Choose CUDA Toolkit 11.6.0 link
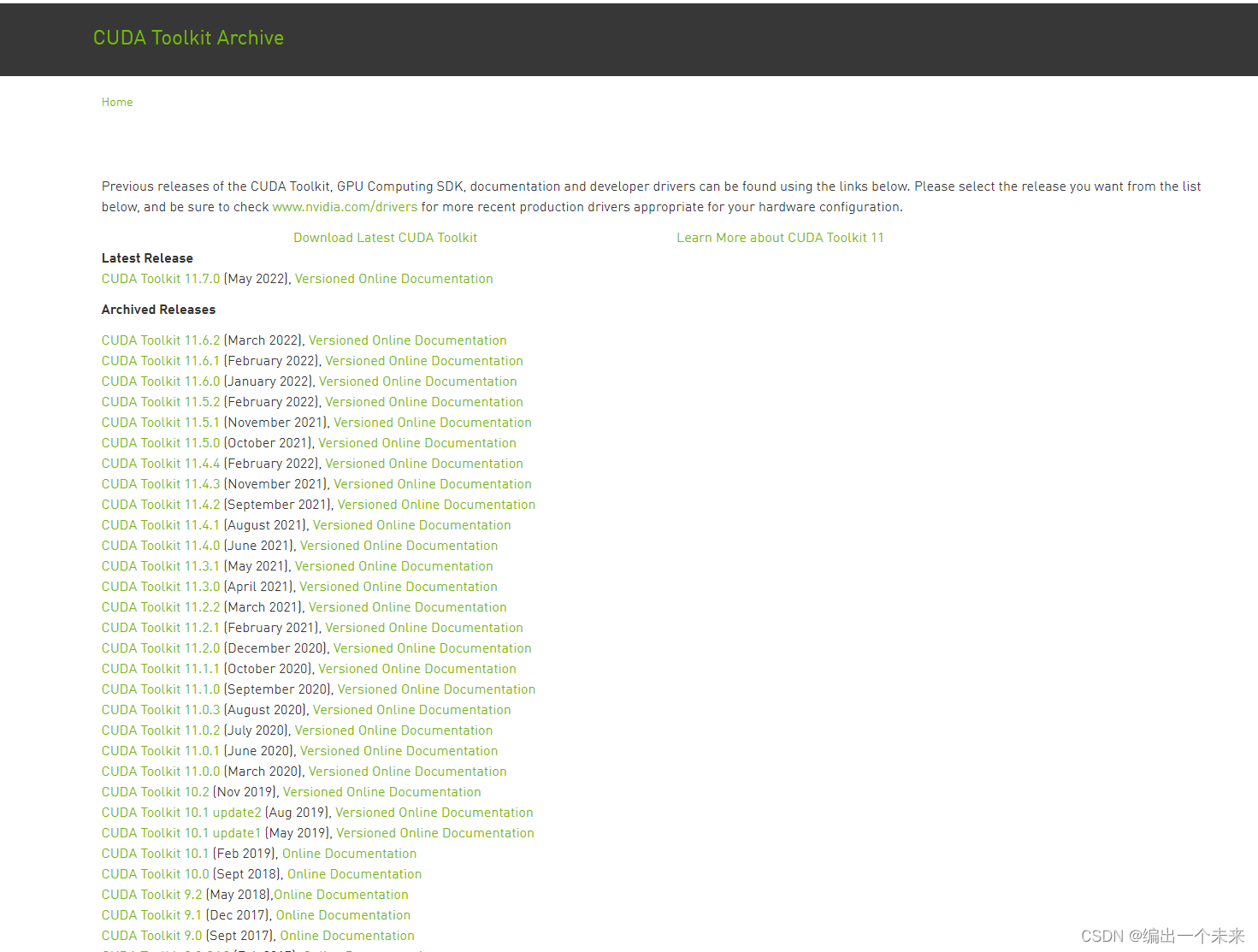The image size is (1258, 952). 161,381
